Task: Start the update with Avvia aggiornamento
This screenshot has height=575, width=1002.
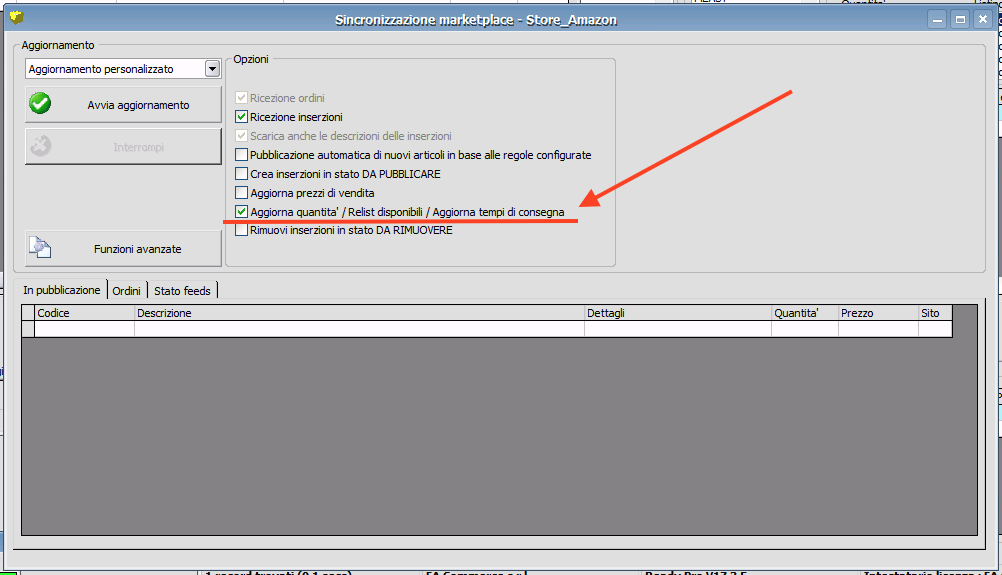Action: point(123,105)
